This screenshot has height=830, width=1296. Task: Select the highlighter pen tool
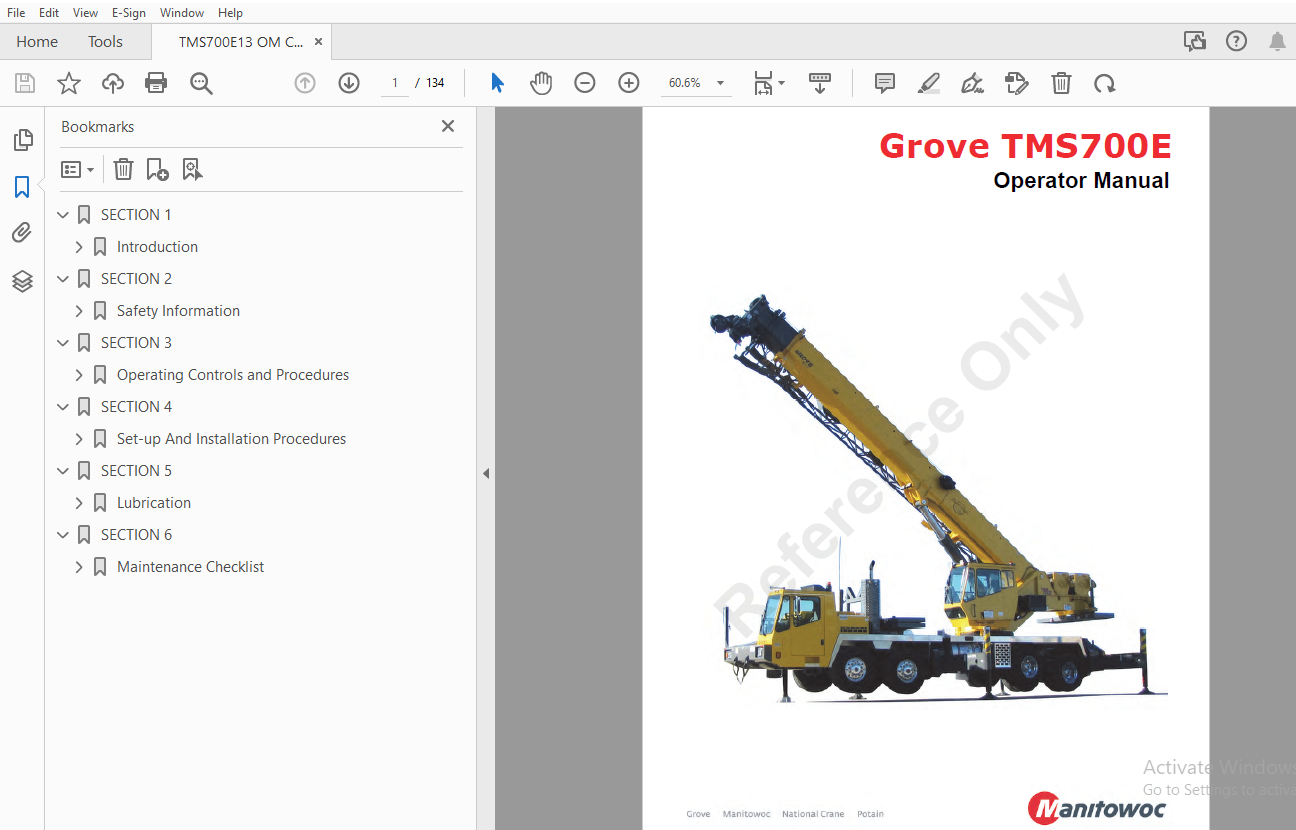tap(929, 83)
